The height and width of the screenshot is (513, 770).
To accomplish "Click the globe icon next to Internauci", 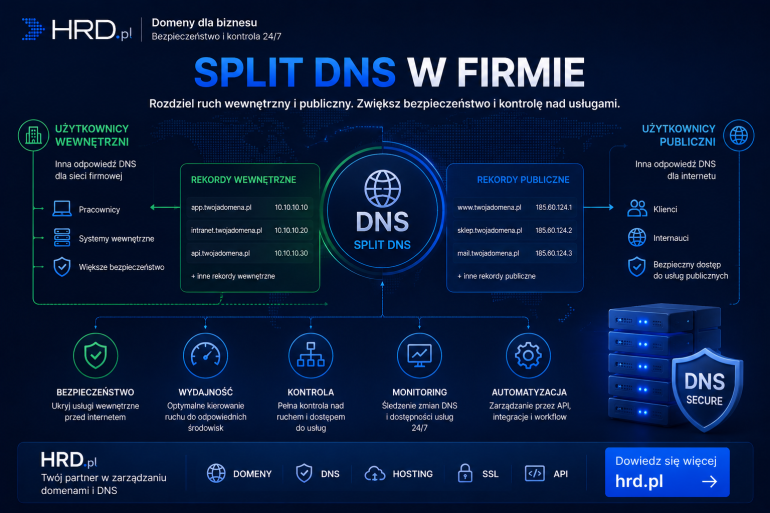I will (637, 238).
